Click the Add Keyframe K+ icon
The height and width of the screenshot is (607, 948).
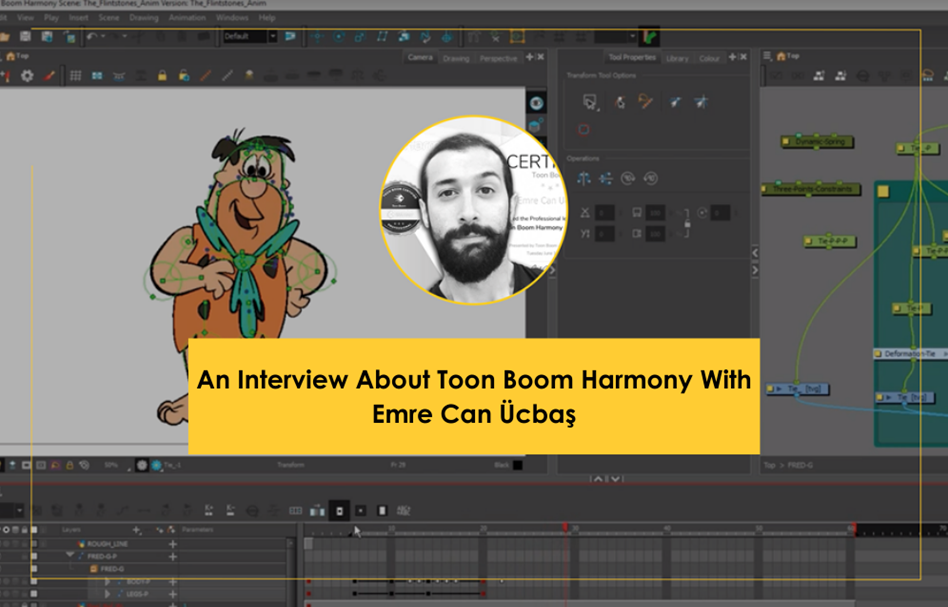click(209, 510)
